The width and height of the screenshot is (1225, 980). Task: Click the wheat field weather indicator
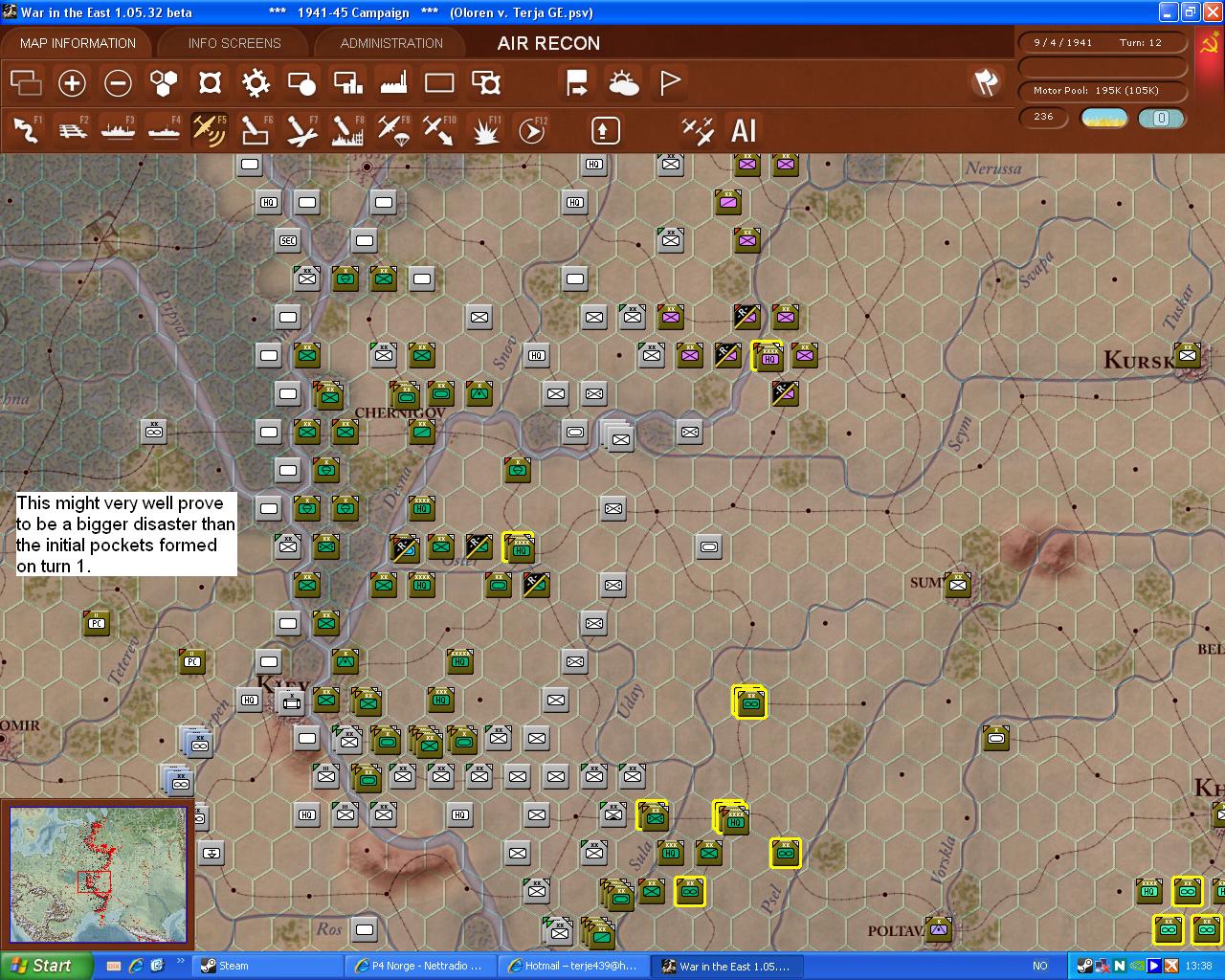pyautogui.click(x=1103, y=118)
